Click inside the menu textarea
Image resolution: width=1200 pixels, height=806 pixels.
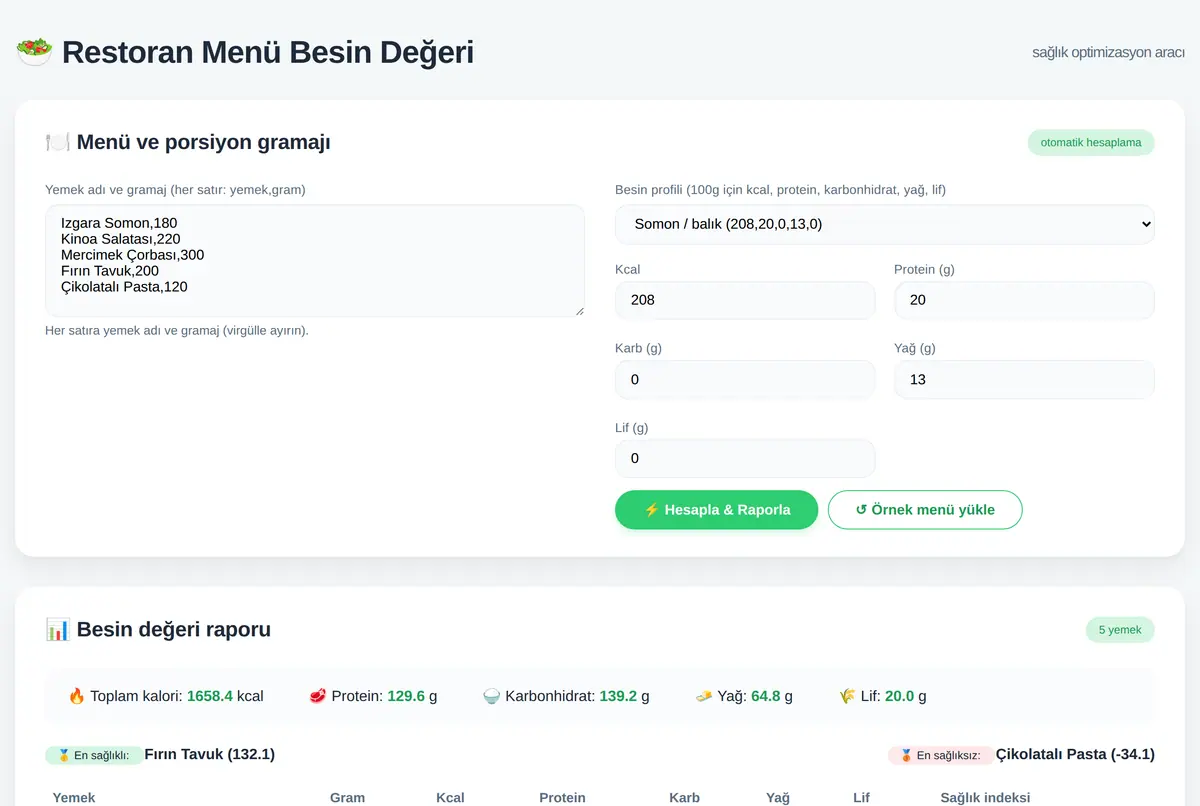pos(315,261)
